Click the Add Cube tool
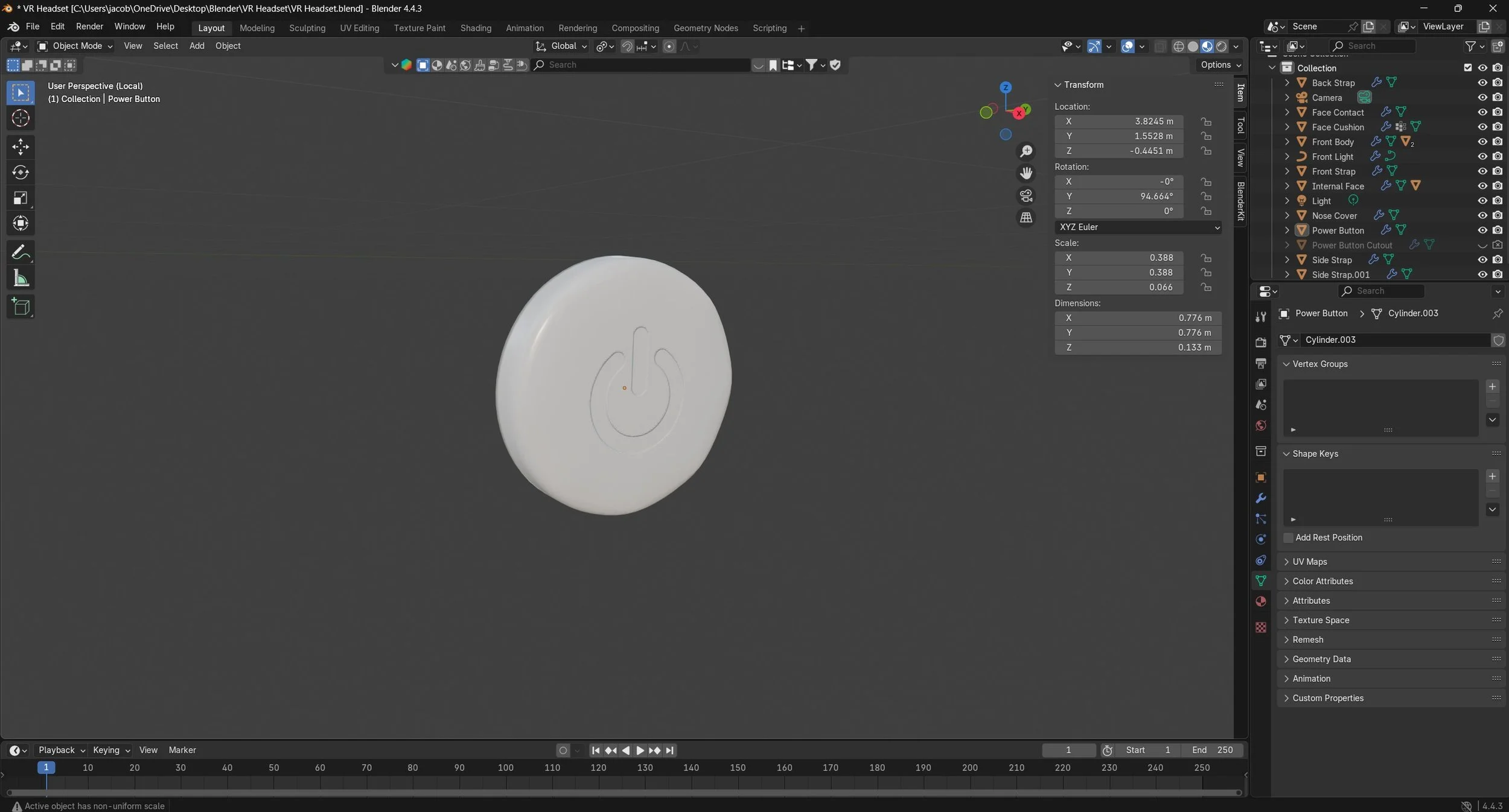The height and width of the screenshot is (812, 1509). (x=21, y=306)
